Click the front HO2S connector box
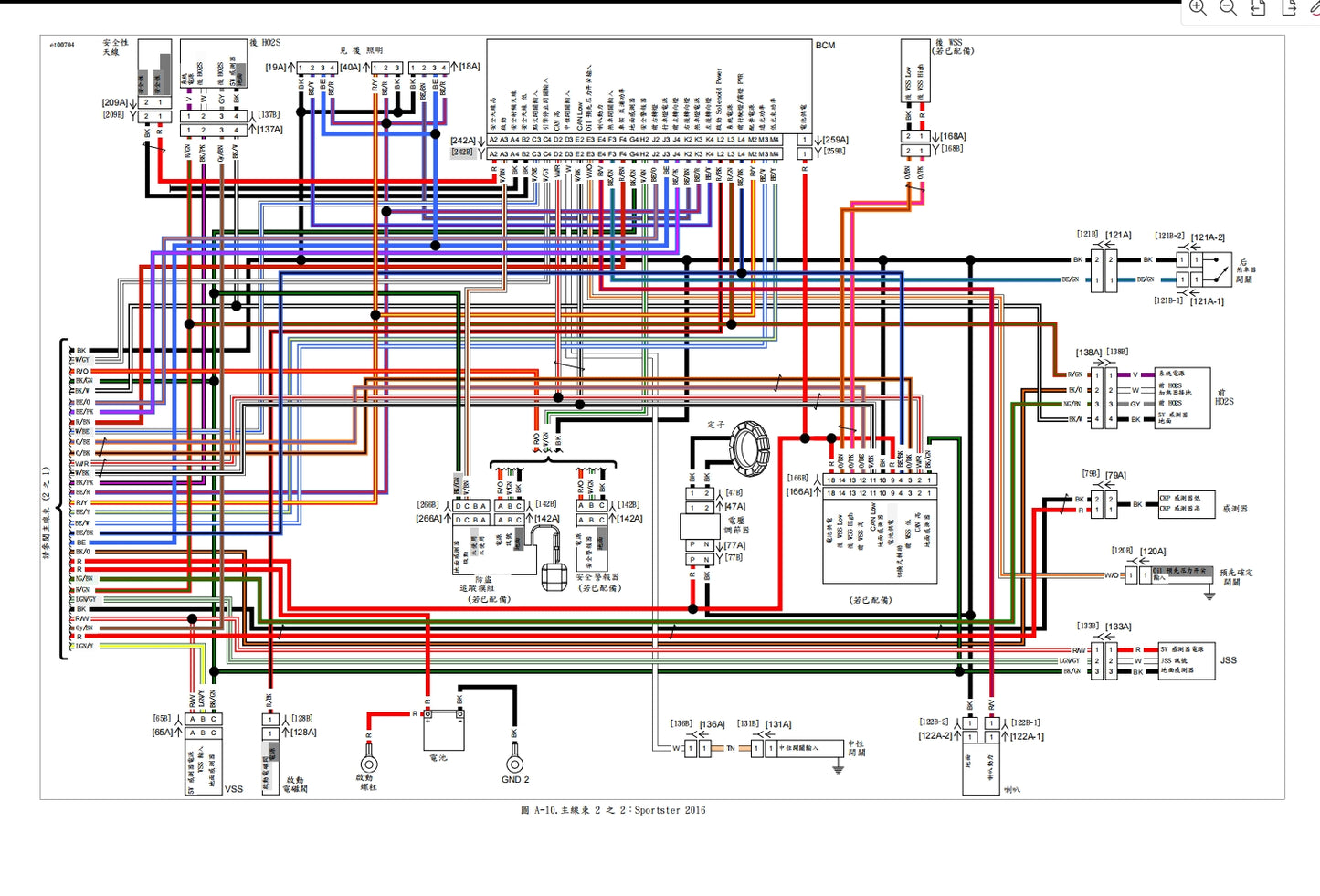The image size is (1320, 896). pos(1183,396)
